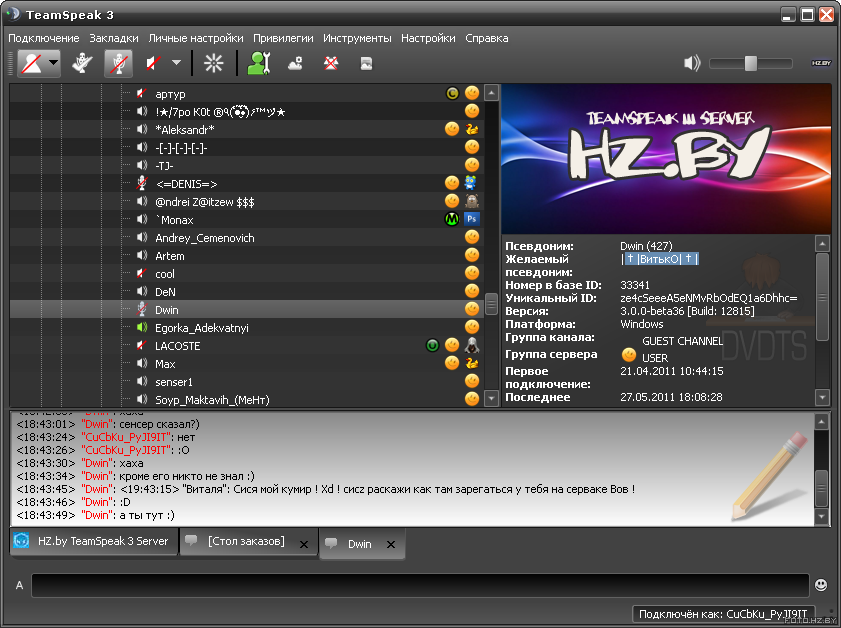The image size is (841, 628).
Task: Switch to the [Стол заказов] chat tab
Action: (x=246, y=541)
